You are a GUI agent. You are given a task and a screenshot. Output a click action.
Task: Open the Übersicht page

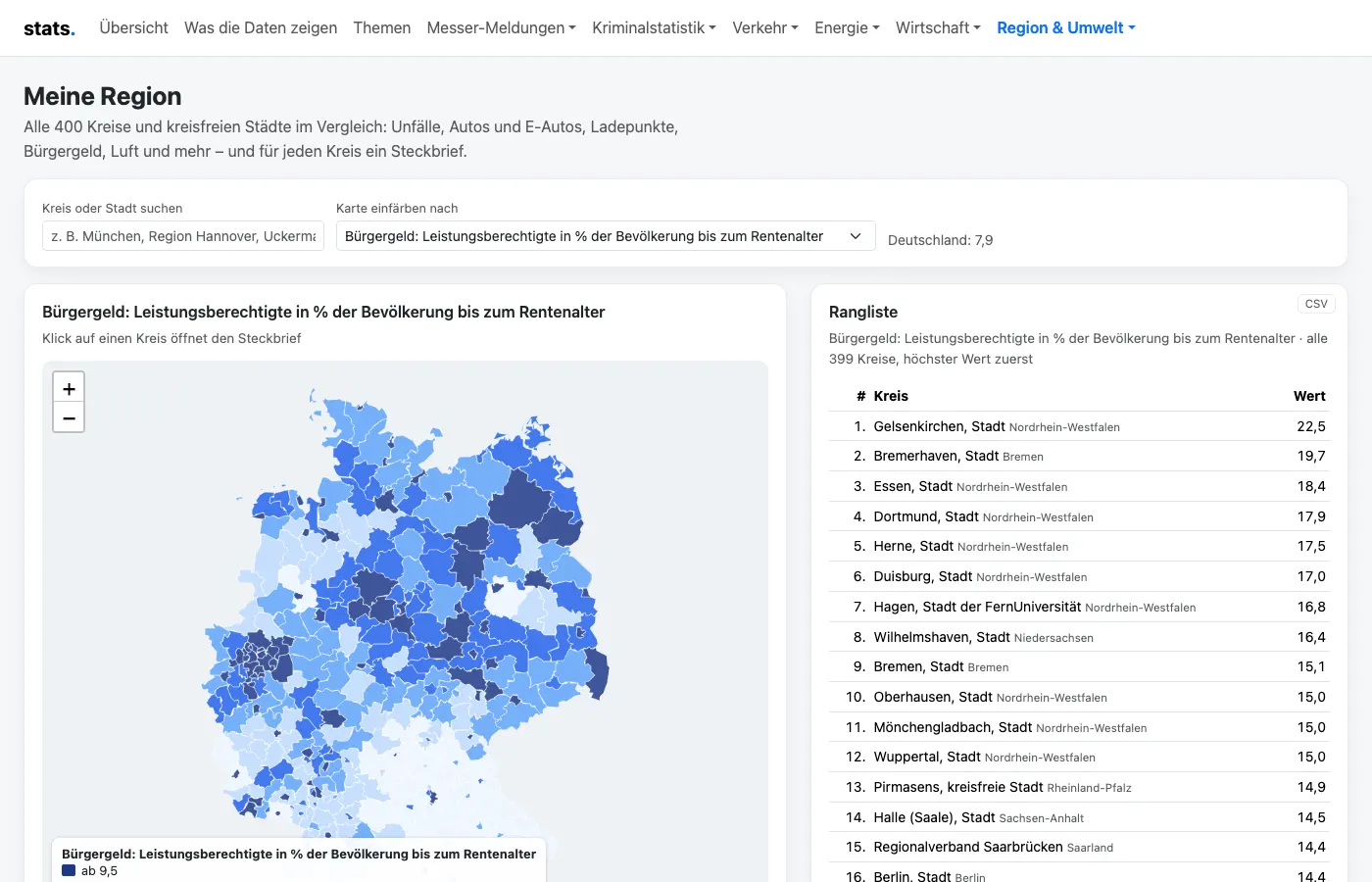tap(133, 27)
